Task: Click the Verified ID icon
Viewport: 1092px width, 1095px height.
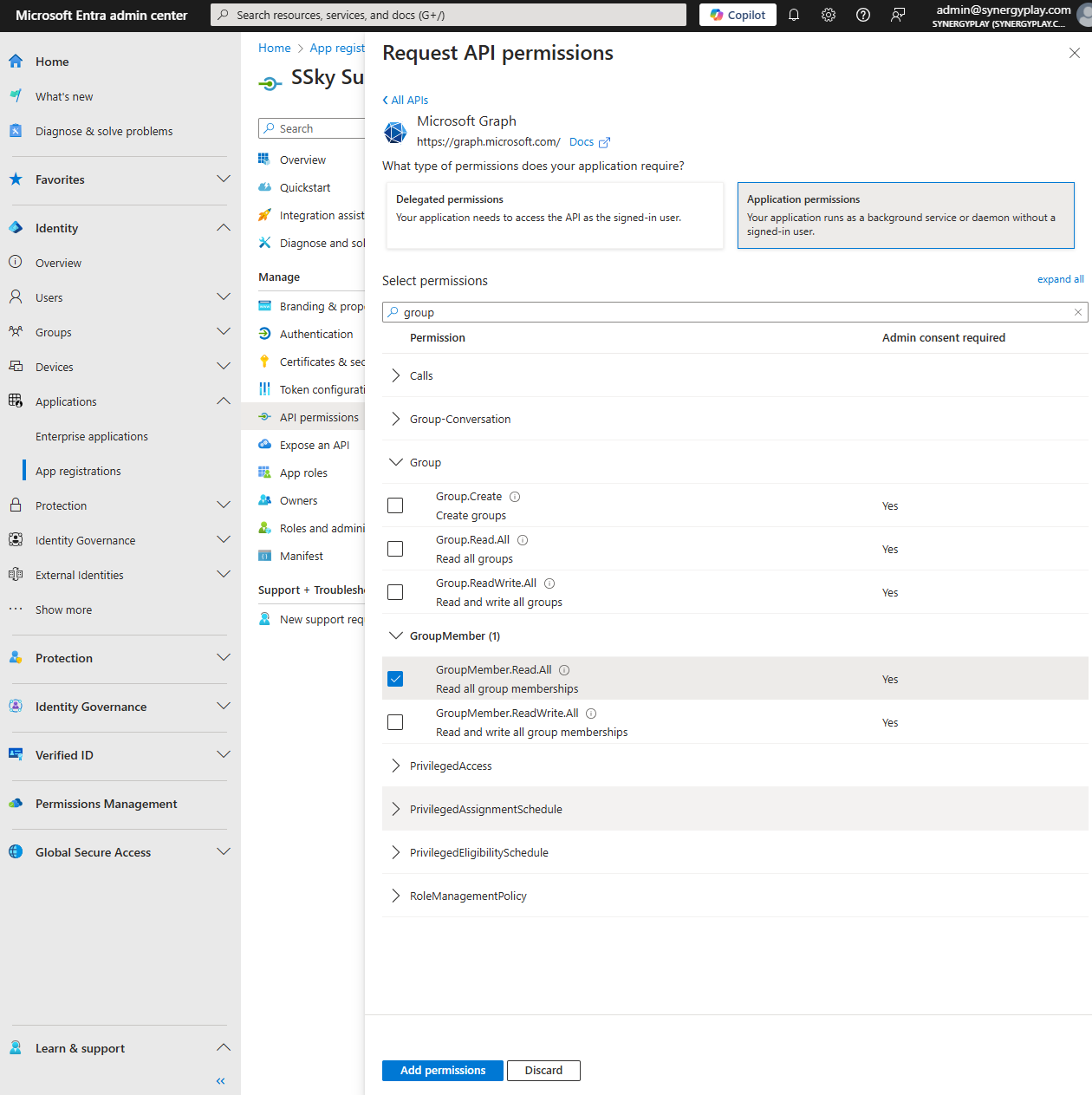Action: tap(16, 755)
